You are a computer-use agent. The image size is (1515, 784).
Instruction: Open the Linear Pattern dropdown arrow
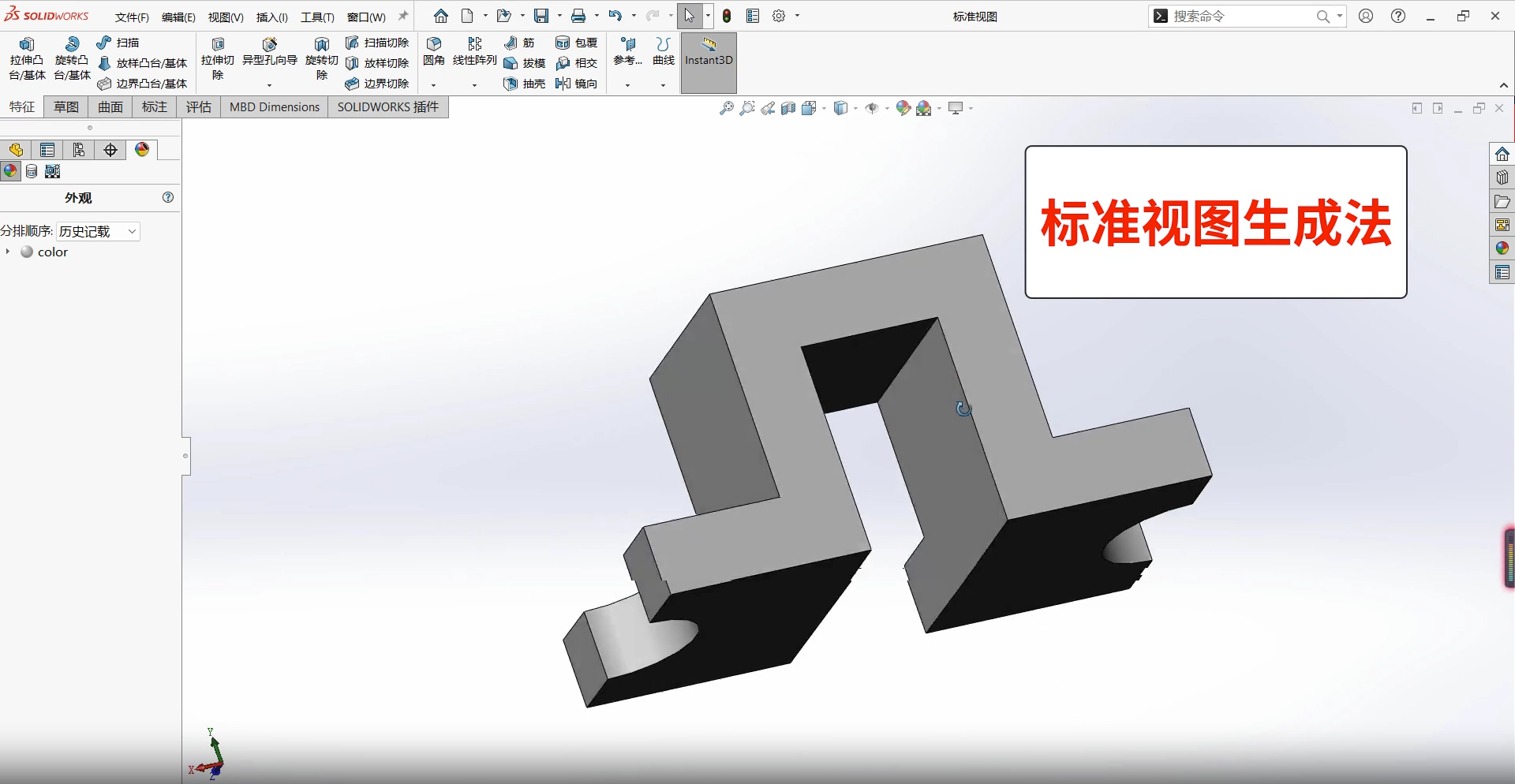474,85
